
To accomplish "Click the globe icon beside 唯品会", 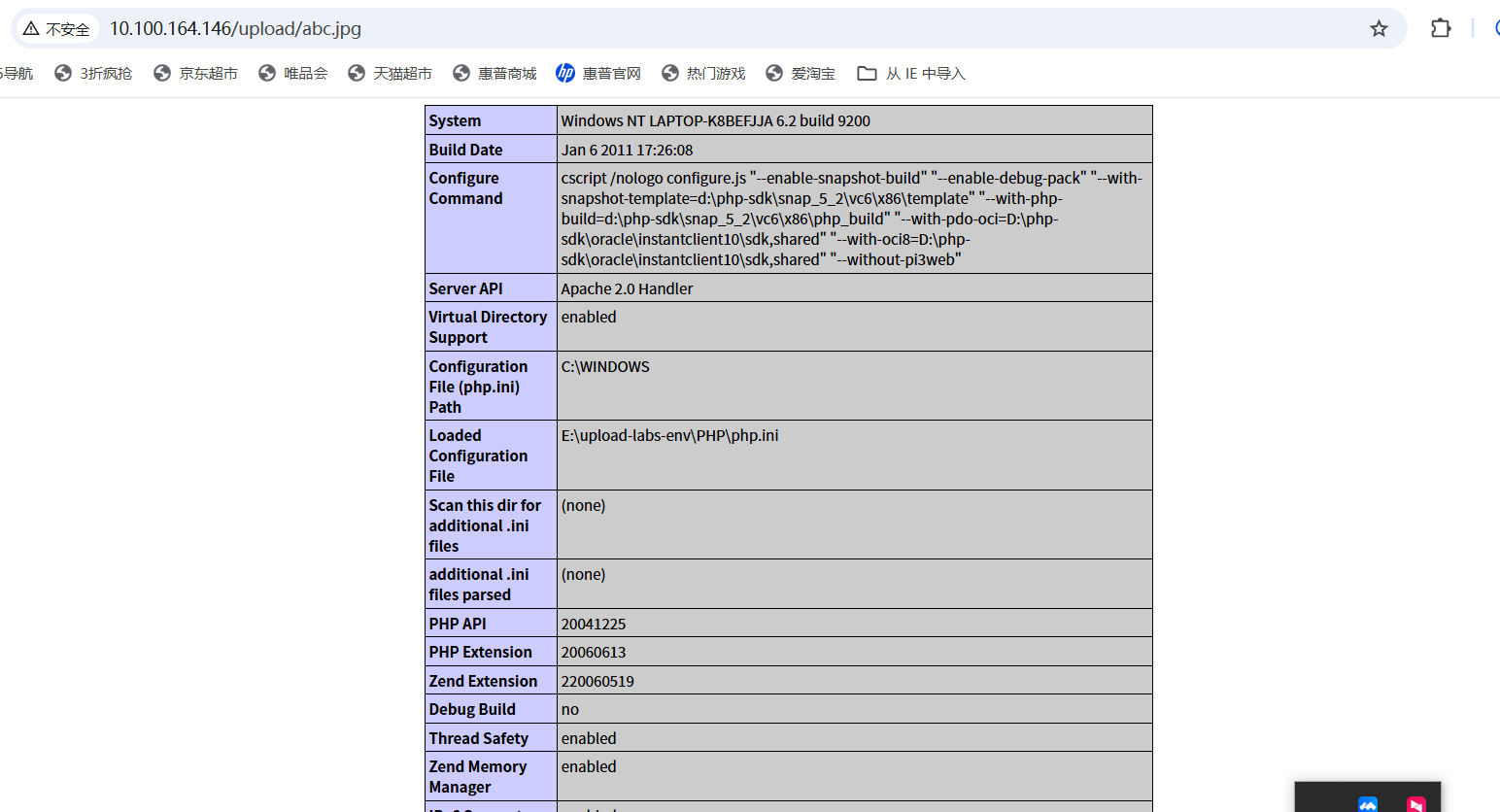I will [x=267, y=73].
